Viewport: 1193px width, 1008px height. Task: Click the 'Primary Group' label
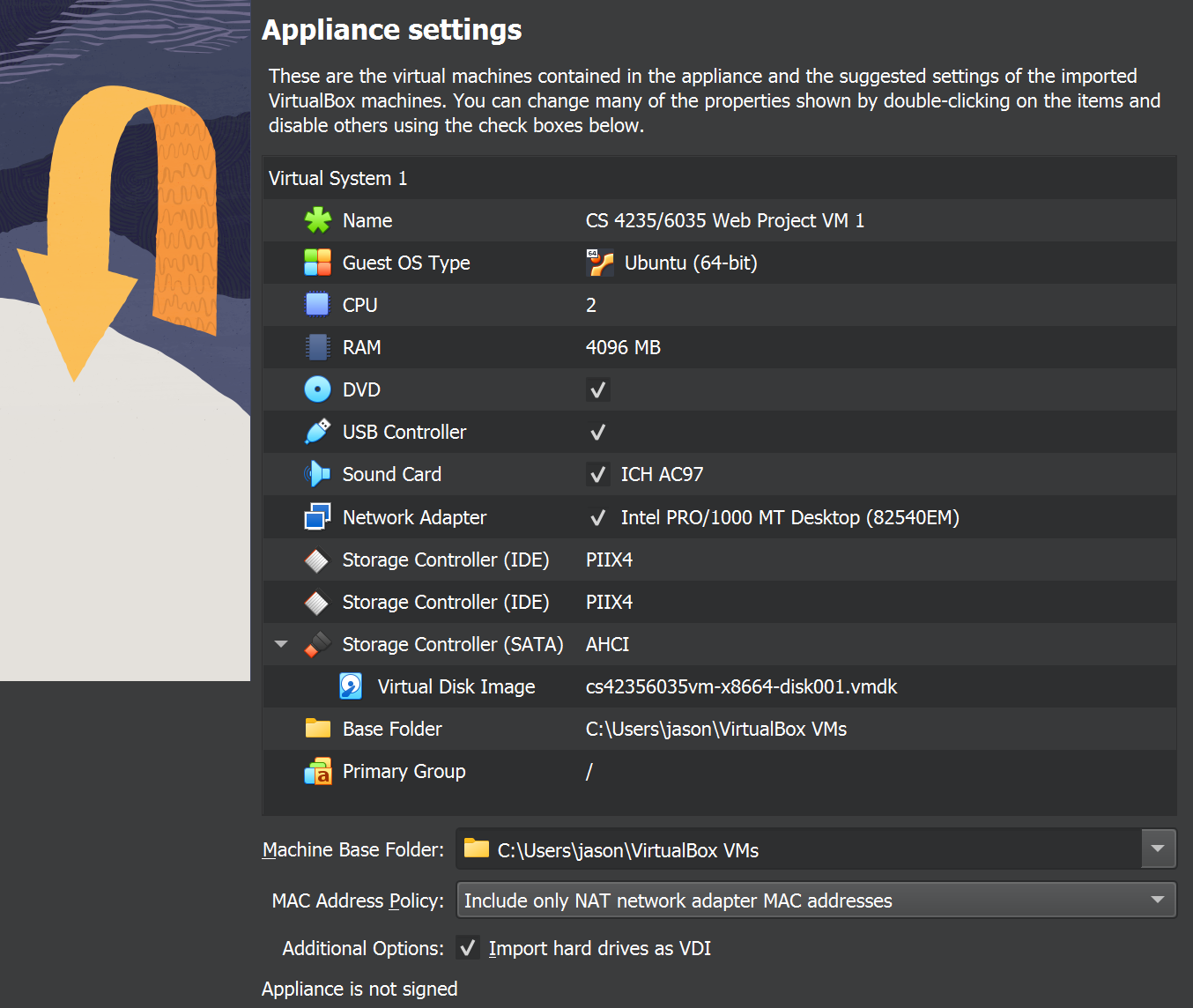(x=404, y=771)
